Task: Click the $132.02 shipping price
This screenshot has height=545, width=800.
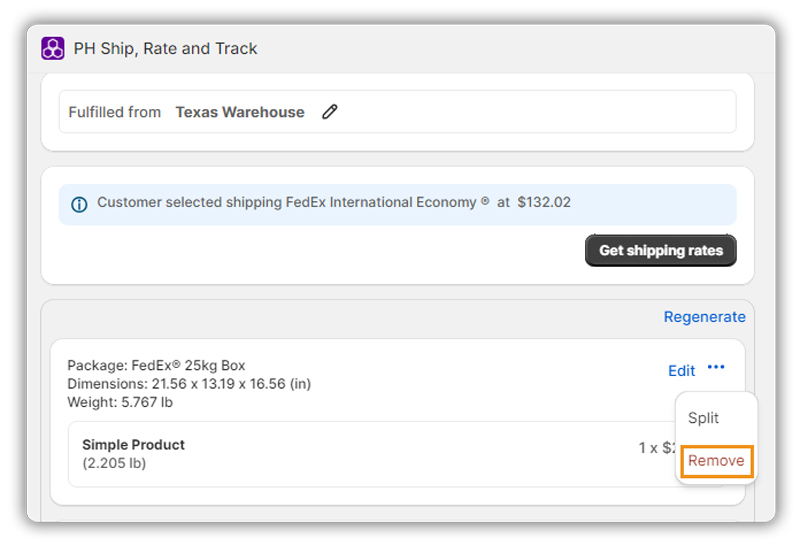Action: pyautogui.click(x=544, y=202)
